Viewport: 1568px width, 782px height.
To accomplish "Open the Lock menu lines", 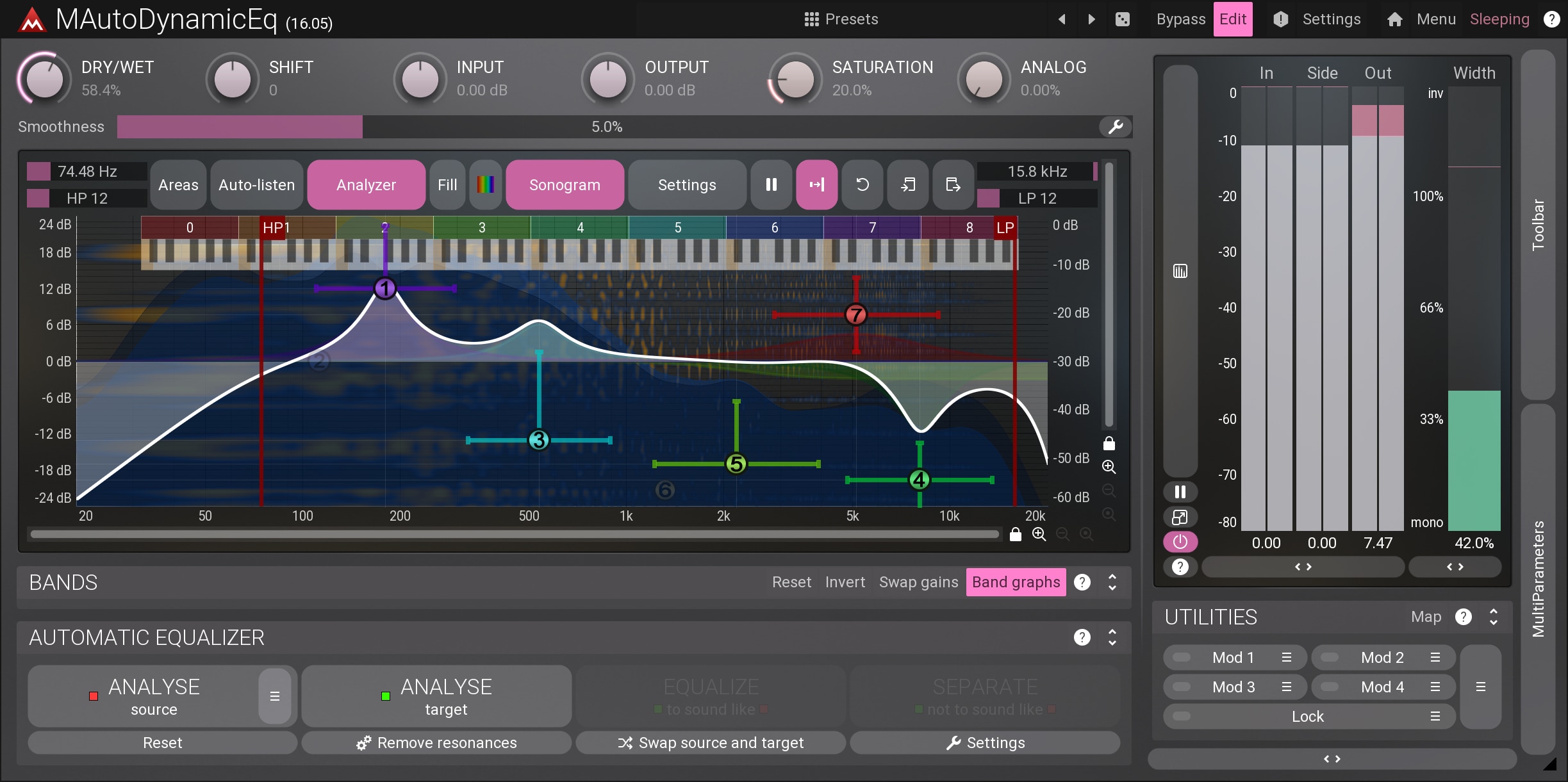I will click(1435, 717).
